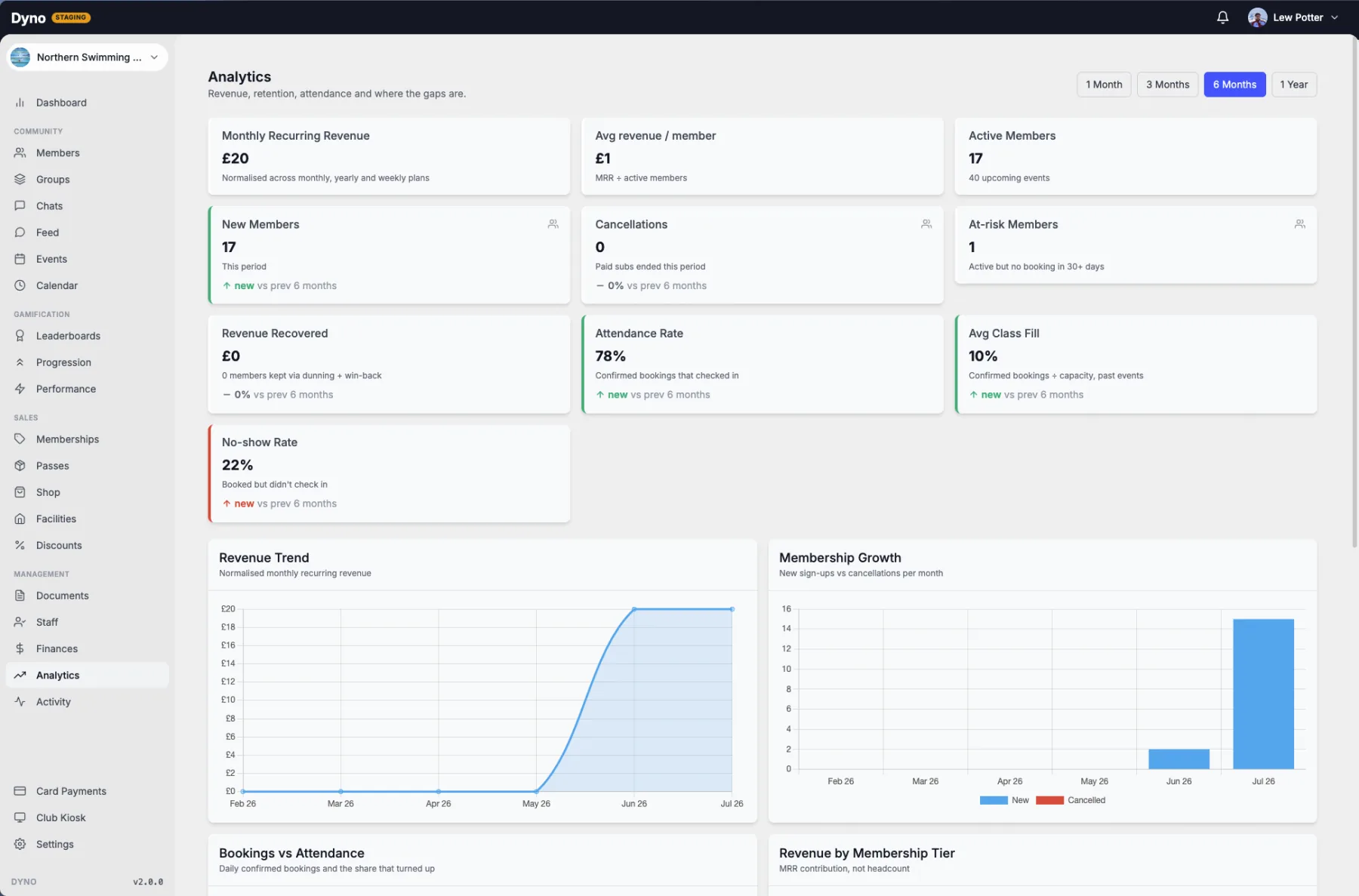Select the 6 Months range

[x=1234, y=85]
